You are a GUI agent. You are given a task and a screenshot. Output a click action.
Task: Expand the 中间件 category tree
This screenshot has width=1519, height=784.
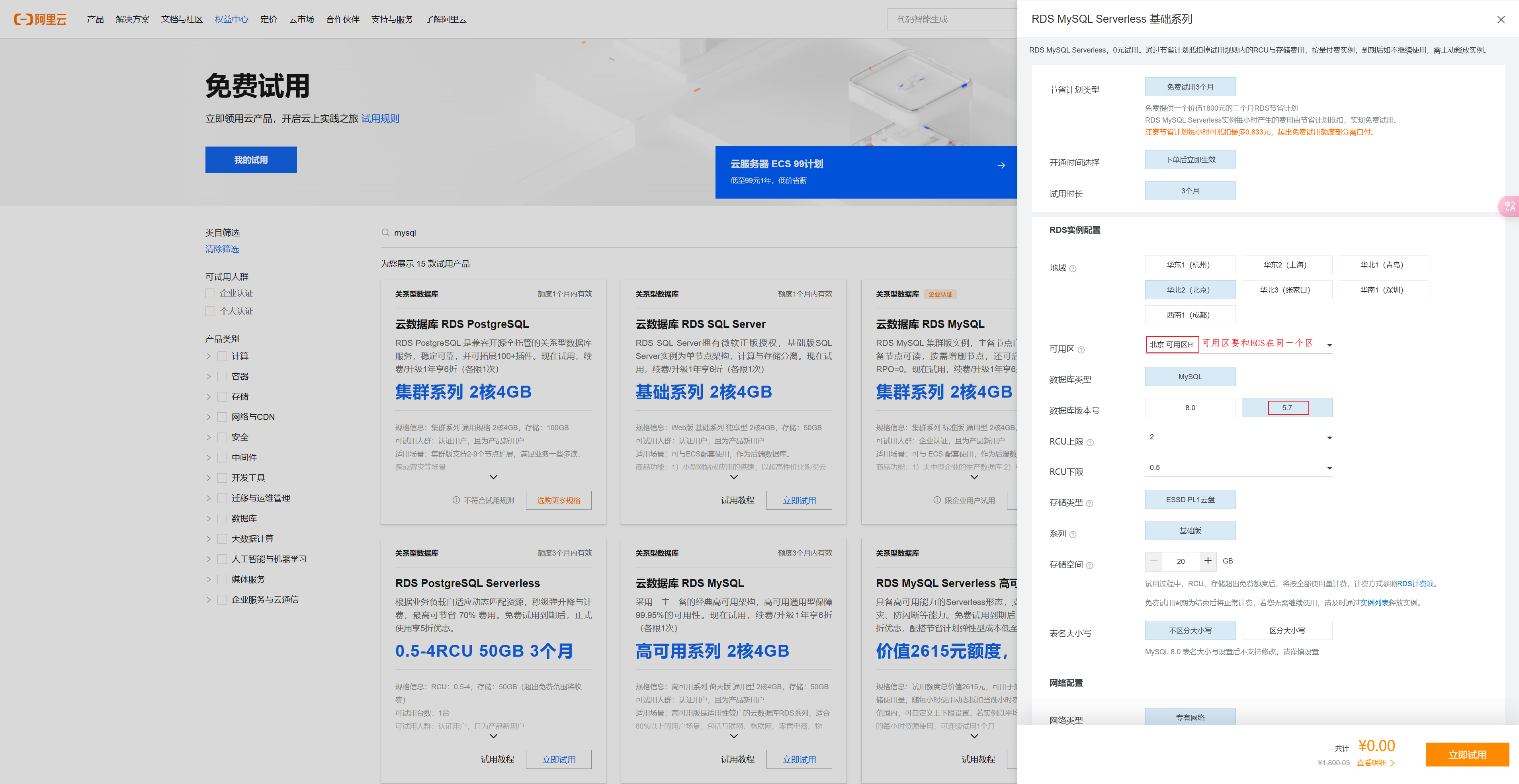208,458
